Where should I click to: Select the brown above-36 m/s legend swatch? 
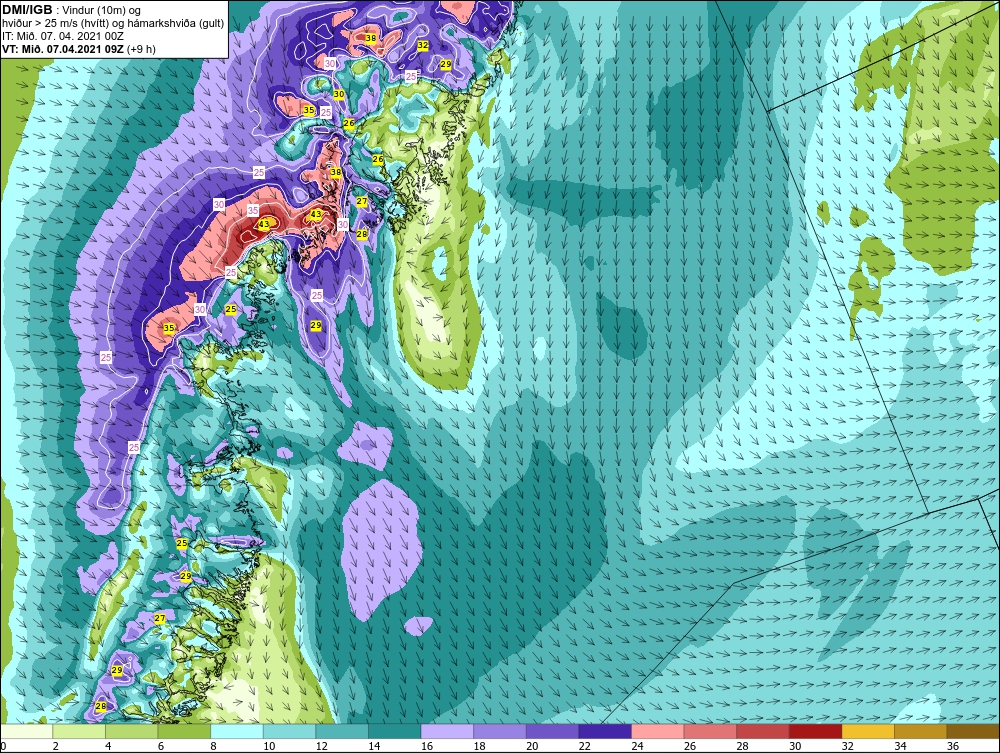973,731
